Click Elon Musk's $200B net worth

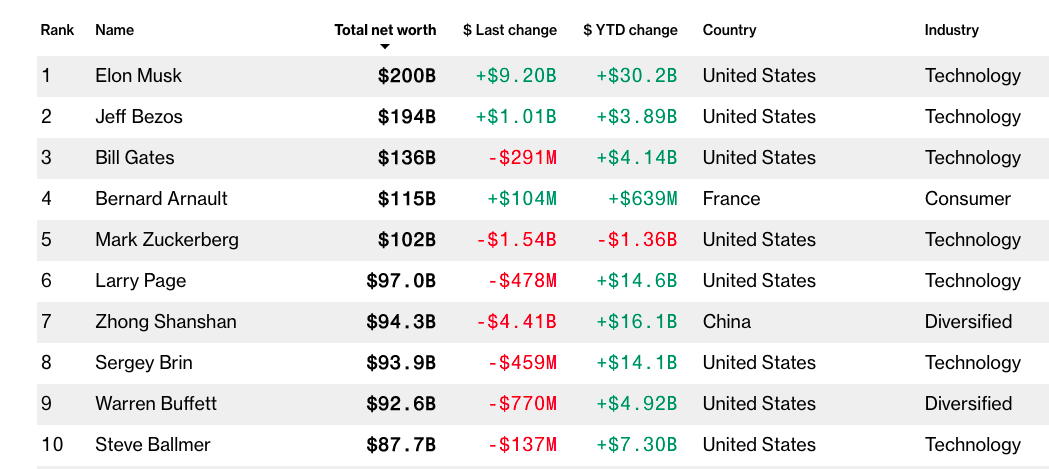tap(406, 76)
